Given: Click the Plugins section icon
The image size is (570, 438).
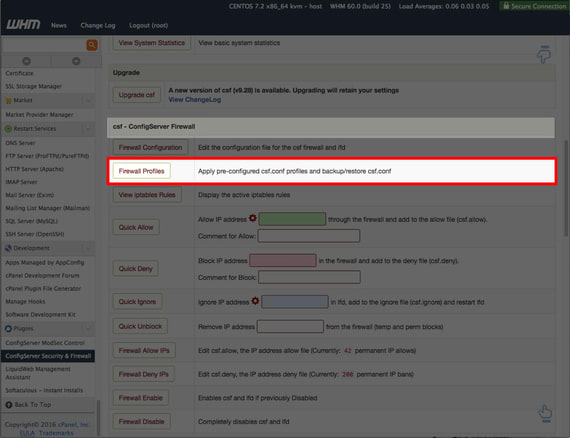Looking at the screenshot, I should [x=8, y=329].
